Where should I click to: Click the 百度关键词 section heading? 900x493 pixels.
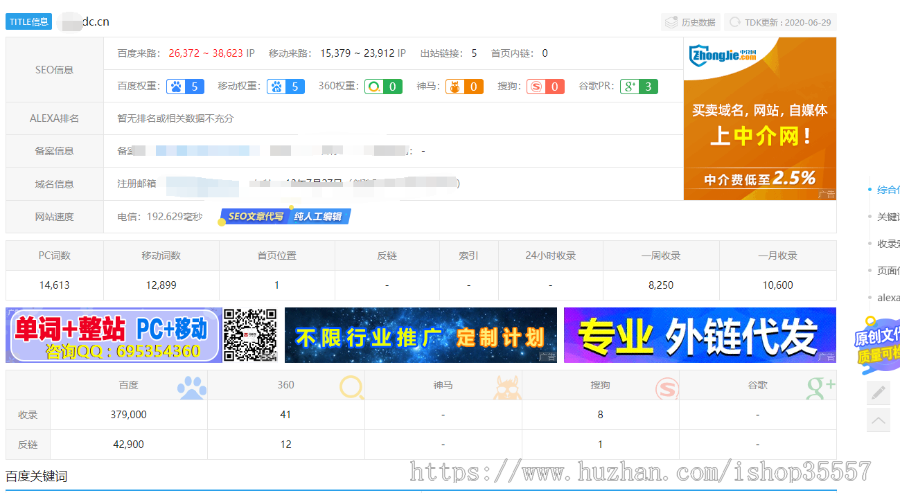37,476
